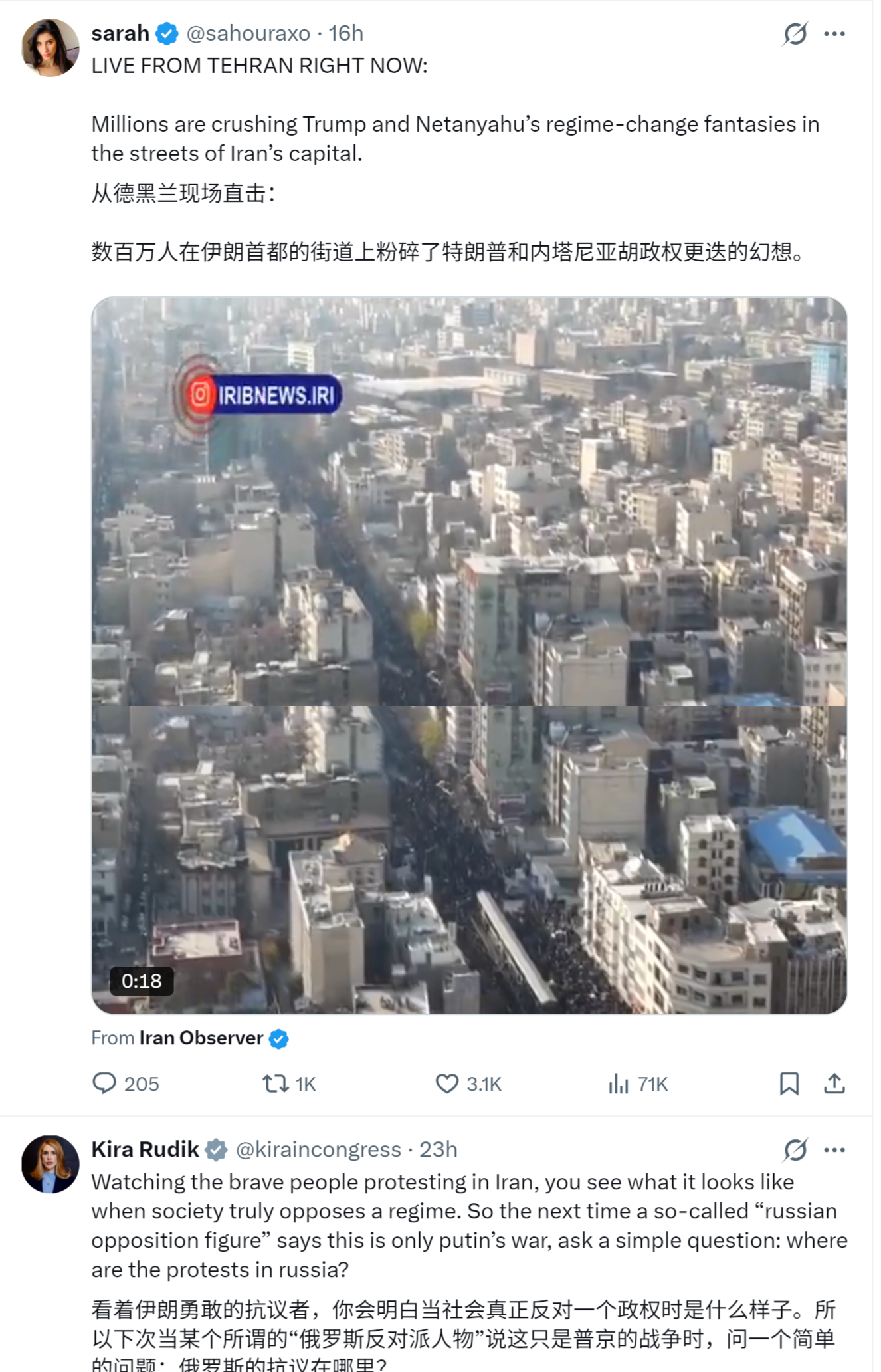
Task: Click Kira Rudik's profile avatar
Action: [50, 1164]
